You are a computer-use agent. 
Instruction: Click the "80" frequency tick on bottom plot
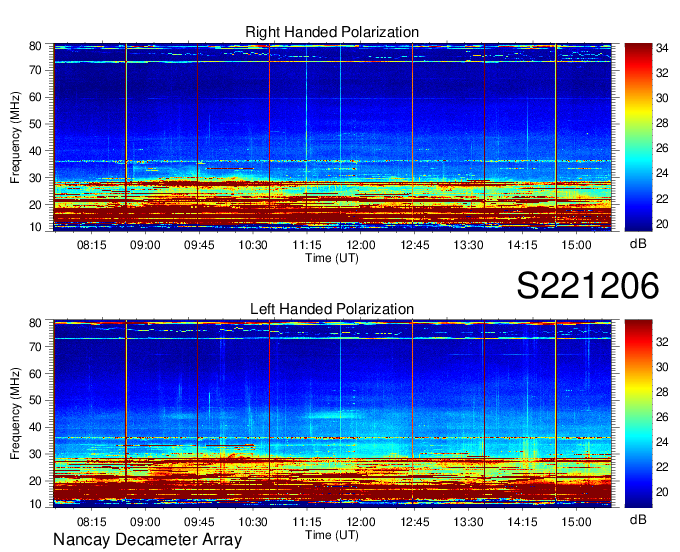pyautogui.click(x=35, y=323)
